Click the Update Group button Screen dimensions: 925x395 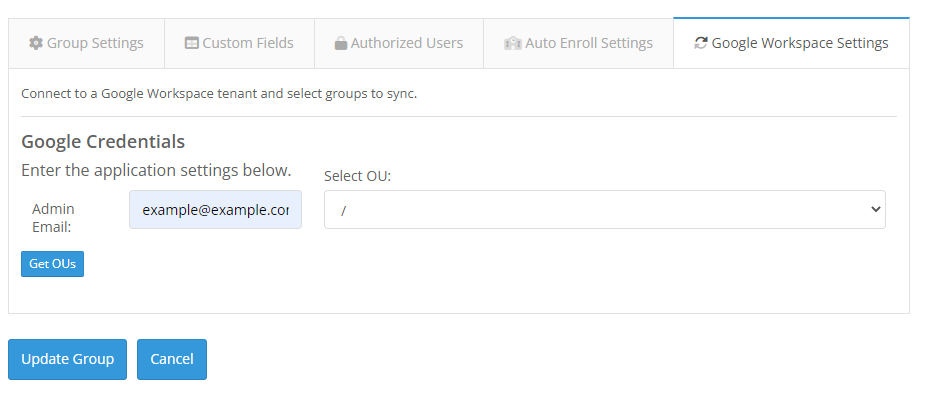tap(67, 359)
